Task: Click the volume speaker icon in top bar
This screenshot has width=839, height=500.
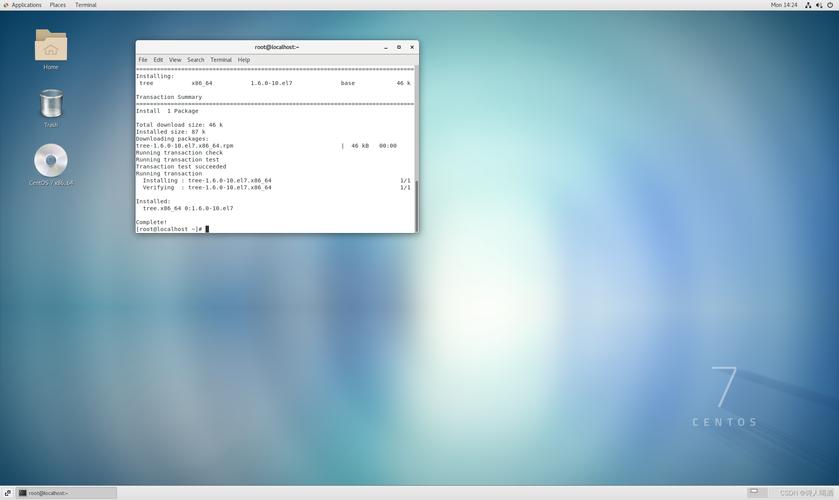Action: (819, 5)
